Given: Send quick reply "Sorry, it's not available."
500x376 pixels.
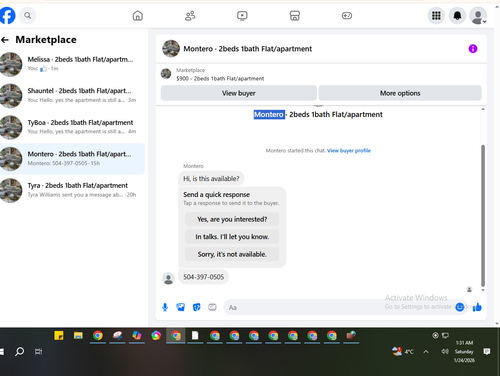Looking at the screenshot, I should pos(232,254).
